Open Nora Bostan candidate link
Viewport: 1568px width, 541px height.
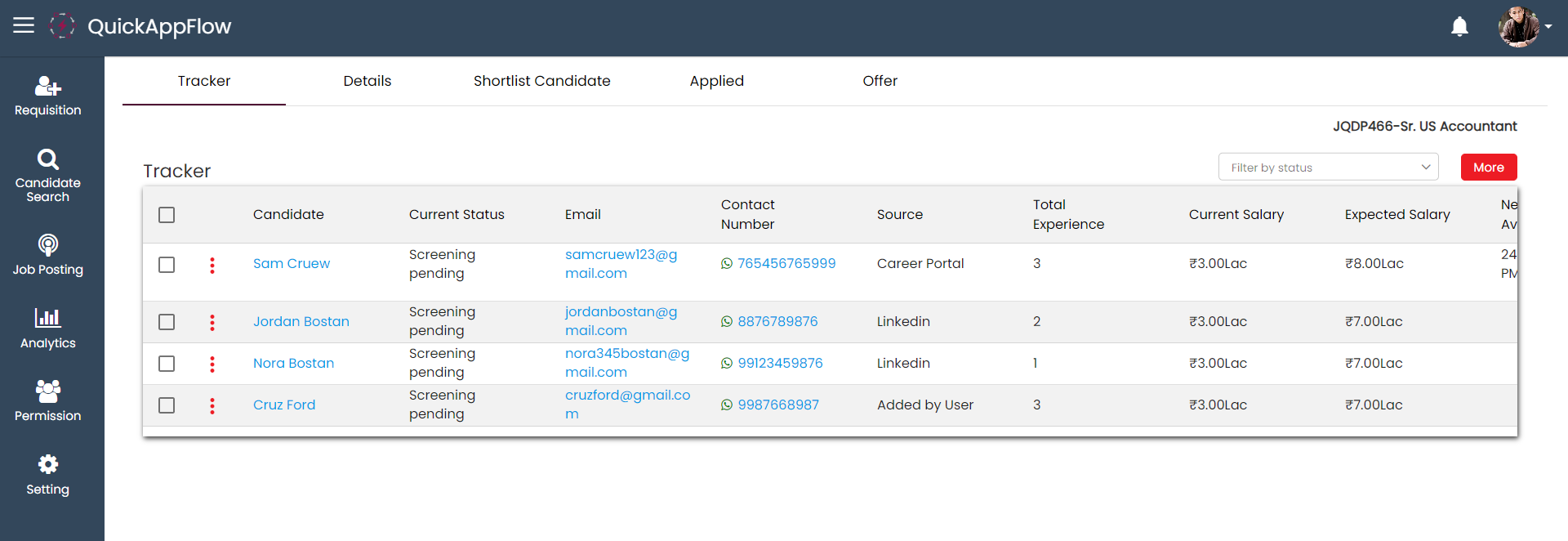(293, 364)
